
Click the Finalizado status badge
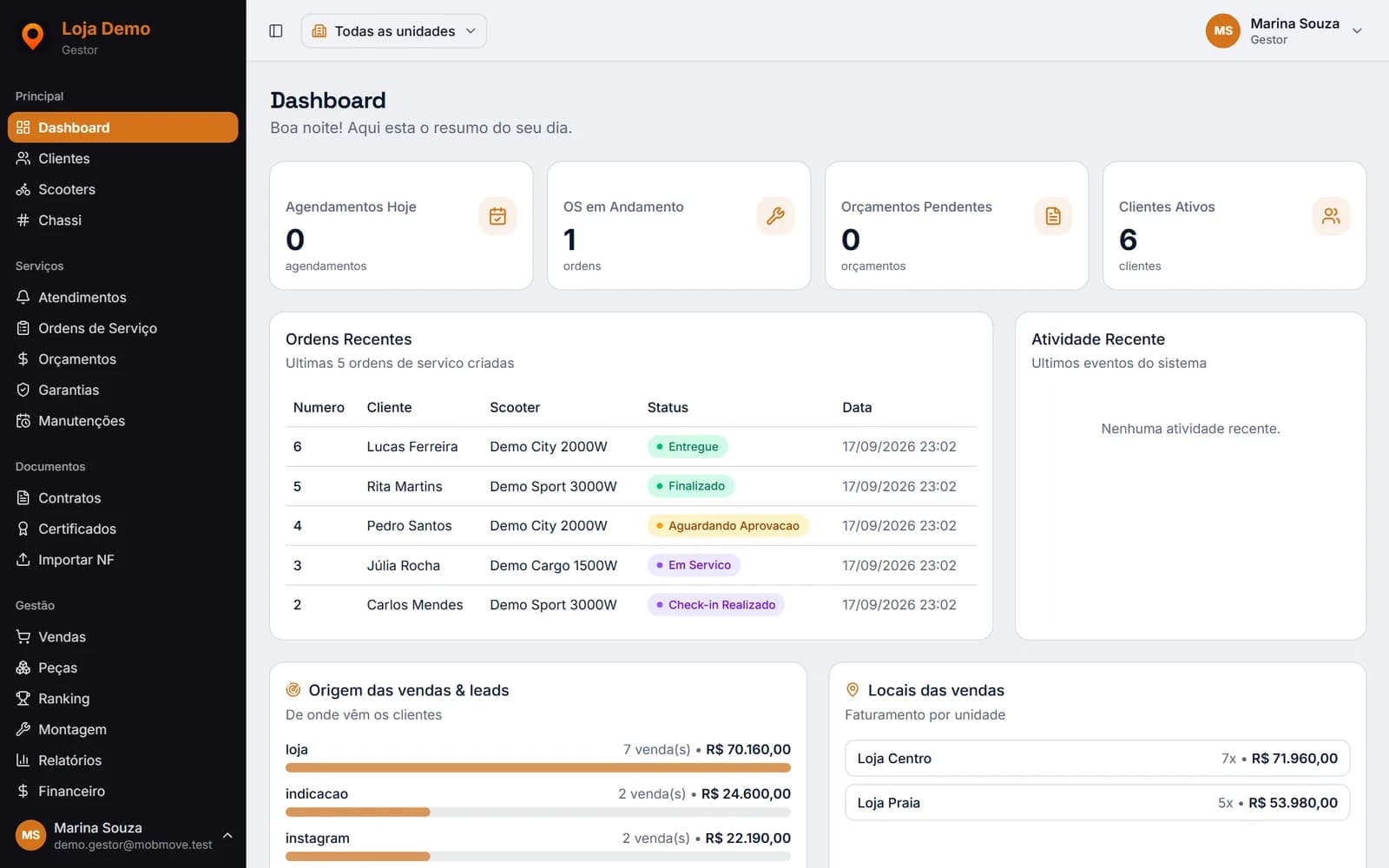pyautogui.click(x=691, y=486)
